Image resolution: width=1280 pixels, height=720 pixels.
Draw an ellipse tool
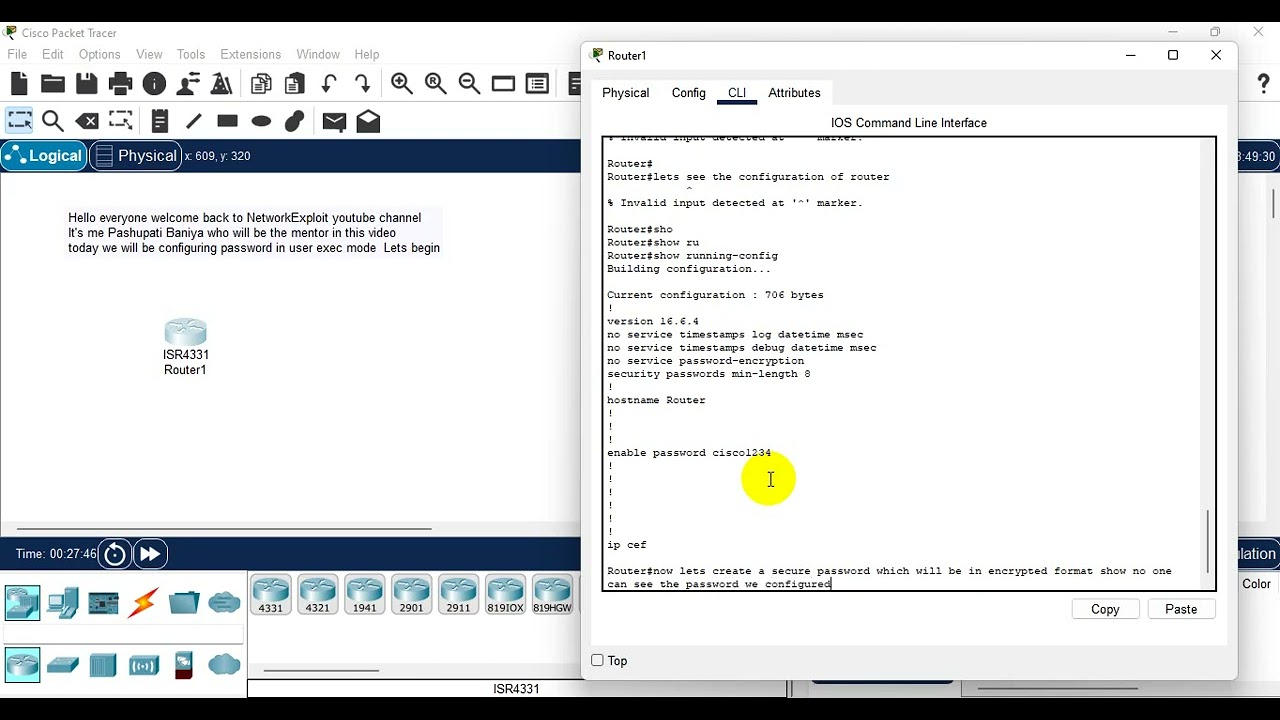click(261, 121)
